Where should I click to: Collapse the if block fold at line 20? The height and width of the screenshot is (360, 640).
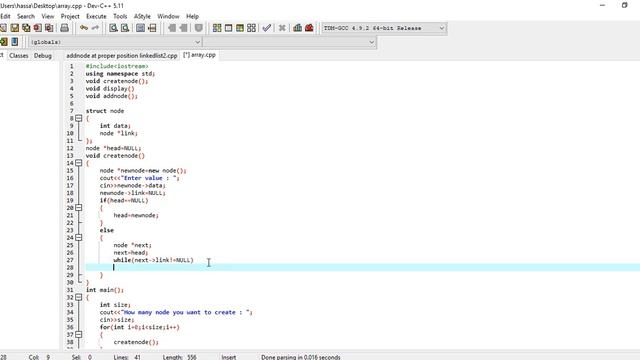pyautogui.click(x=79, y=208)
